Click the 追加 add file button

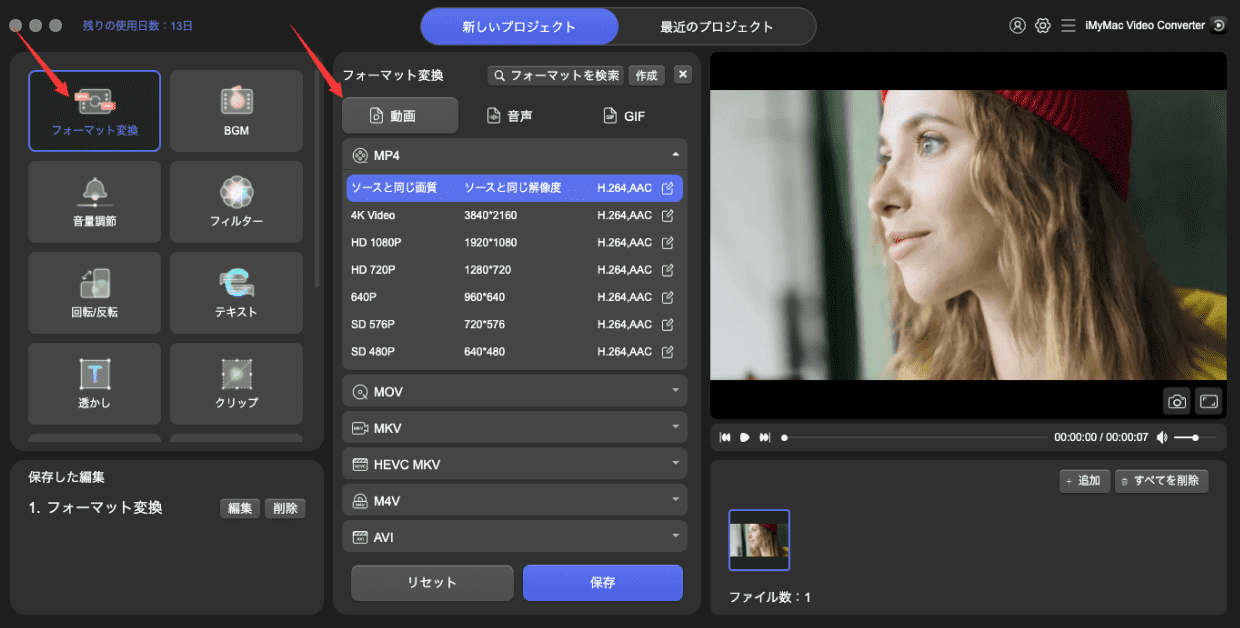coord(1085,481)
